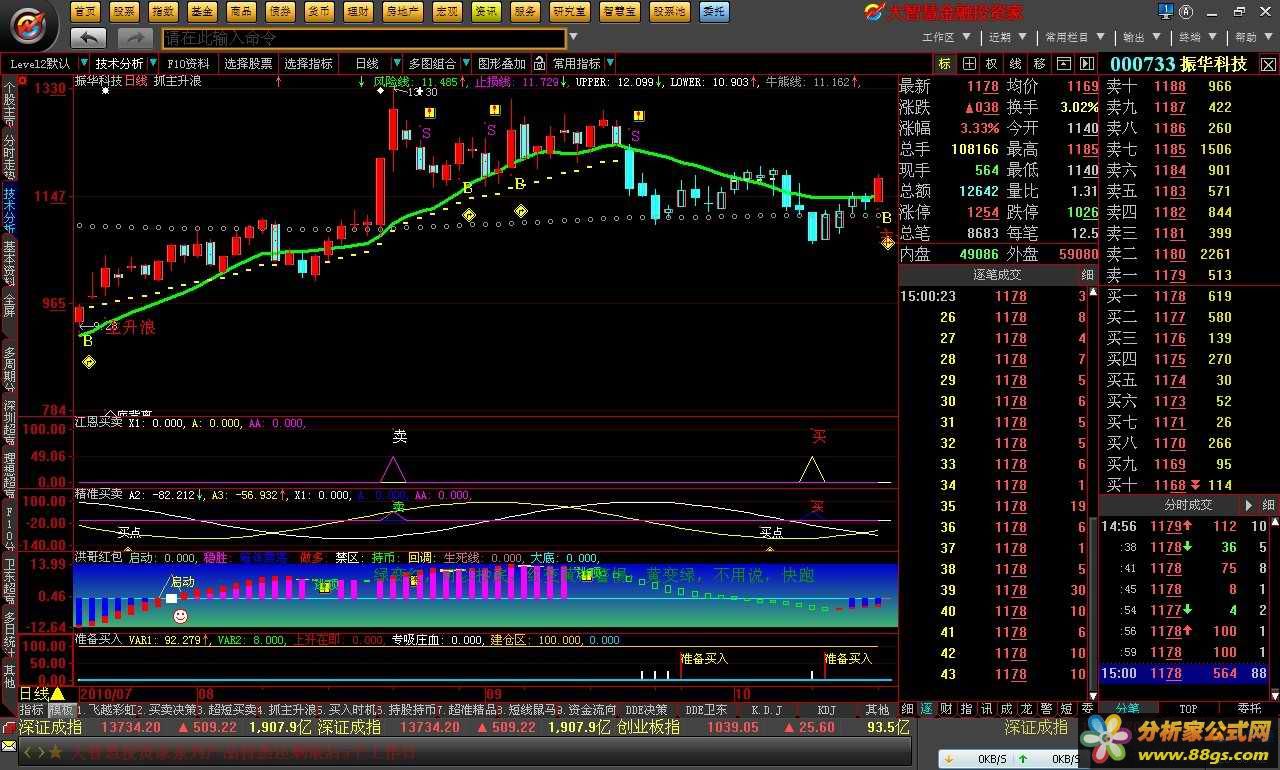Click the crosshair grid icon beside 标
The image size is (1280, 770).
(x=969, y=63)
